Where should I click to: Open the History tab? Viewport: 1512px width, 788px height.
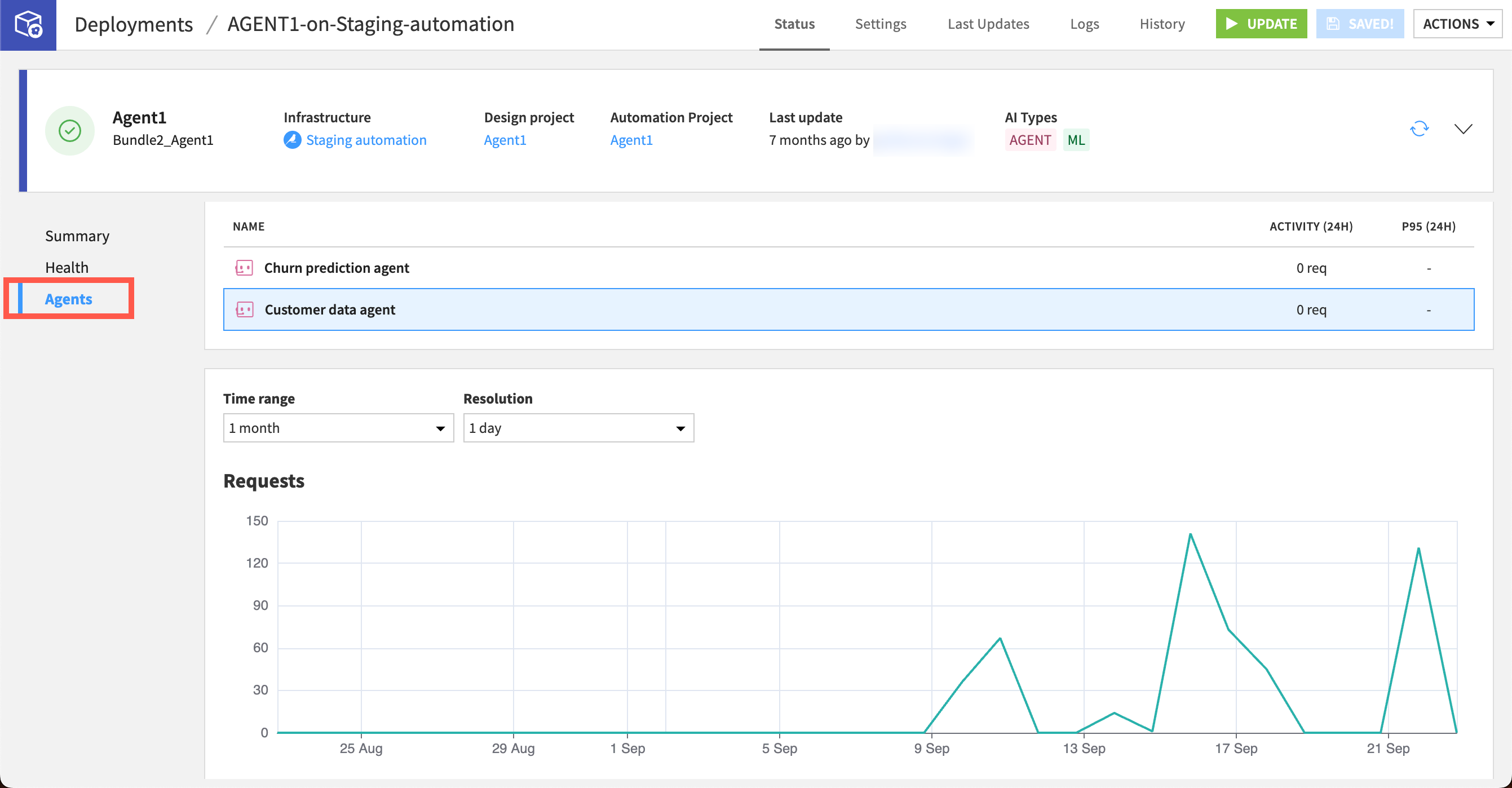[x=1161, y=24]
